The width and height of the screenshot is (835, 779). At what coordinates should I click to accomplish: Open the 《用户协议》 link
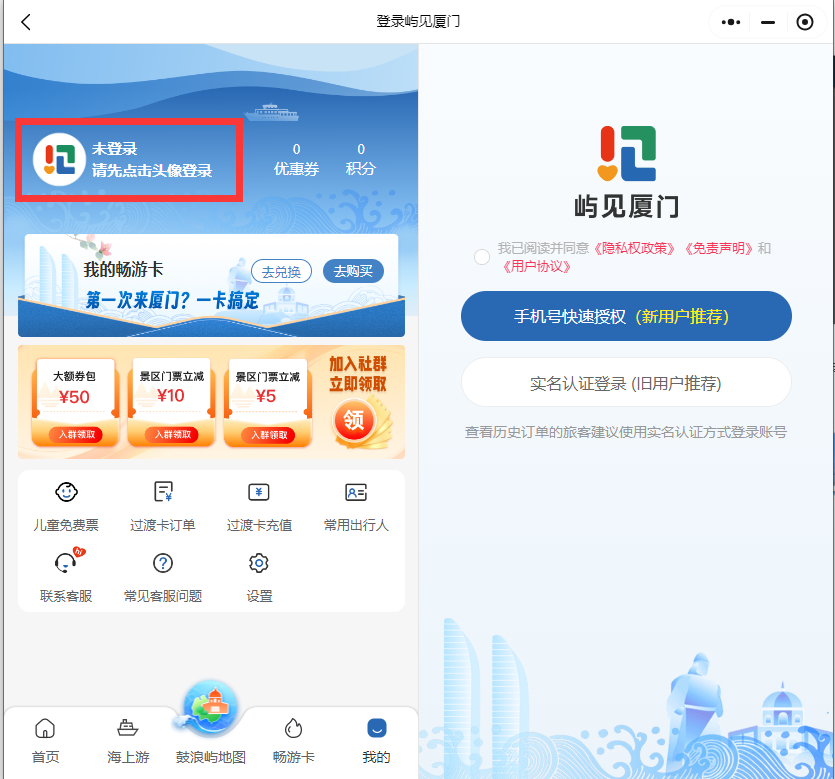[536, 266]
